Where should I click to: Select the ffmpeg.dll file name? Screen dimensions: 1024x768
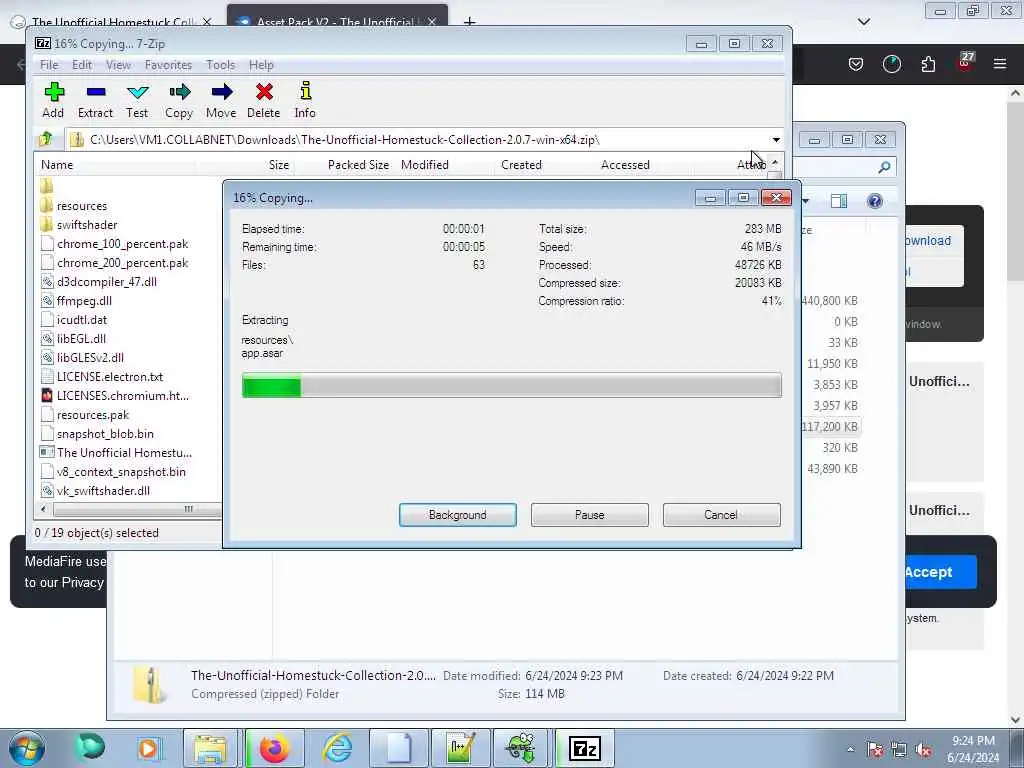pyautogui.click(x=84, y=301)
